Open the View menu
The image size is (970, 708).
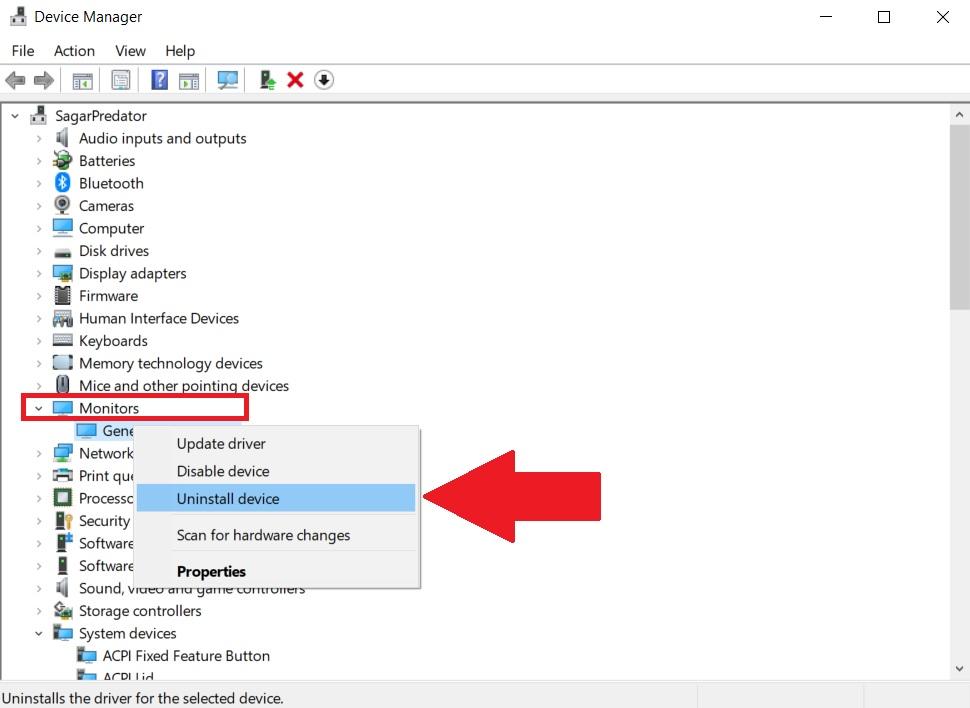click(131, 51)
